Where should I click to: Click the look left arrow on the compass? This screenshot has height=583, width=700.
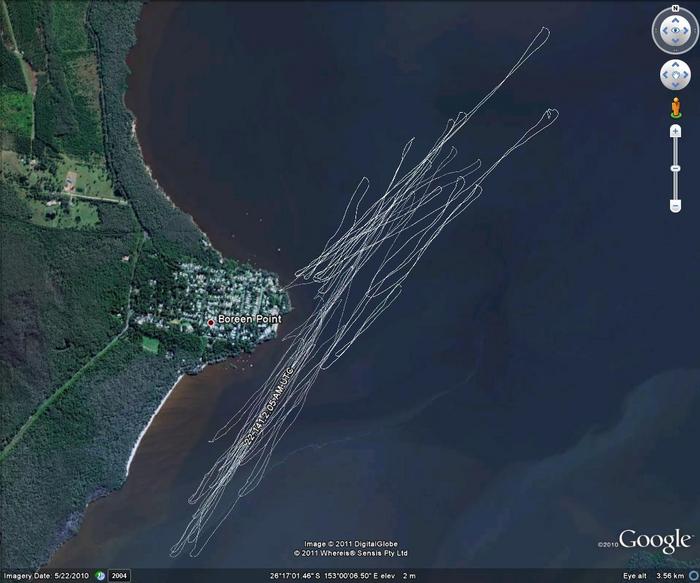(x=663, y=31)
